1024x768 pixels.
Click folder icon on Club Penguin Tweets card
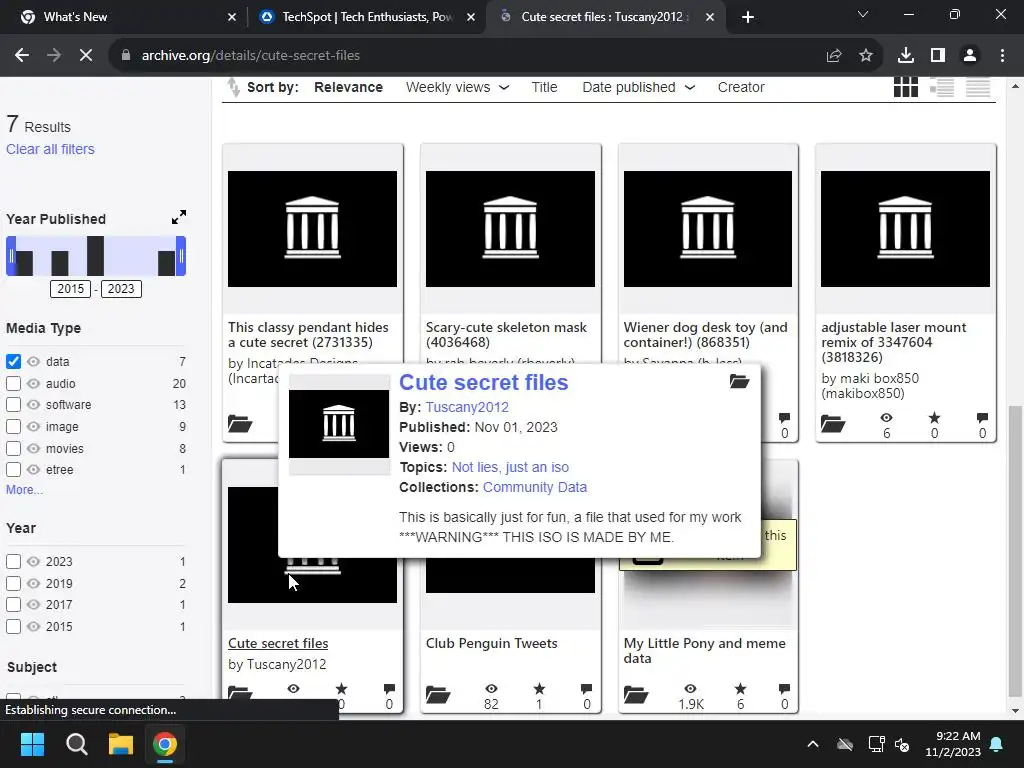coord(438,695)
